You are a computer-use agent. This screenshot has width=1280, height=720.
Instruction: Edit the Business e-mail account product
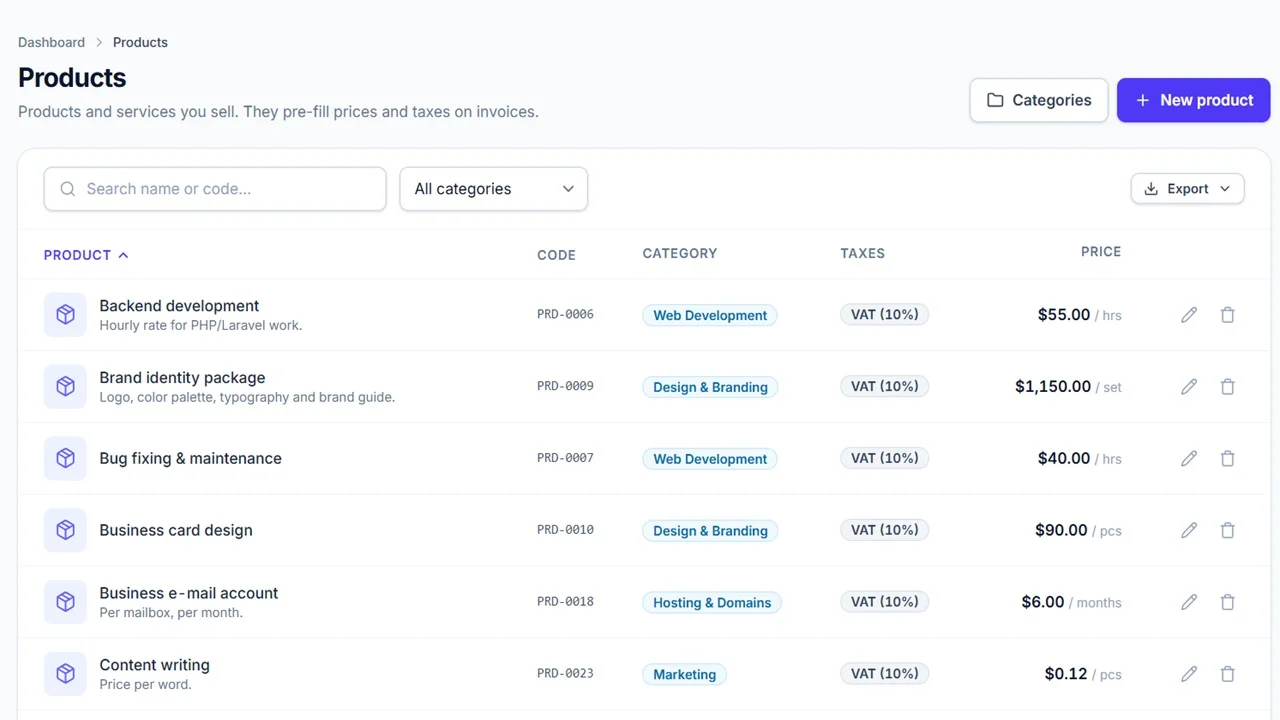coord(1189,602)
